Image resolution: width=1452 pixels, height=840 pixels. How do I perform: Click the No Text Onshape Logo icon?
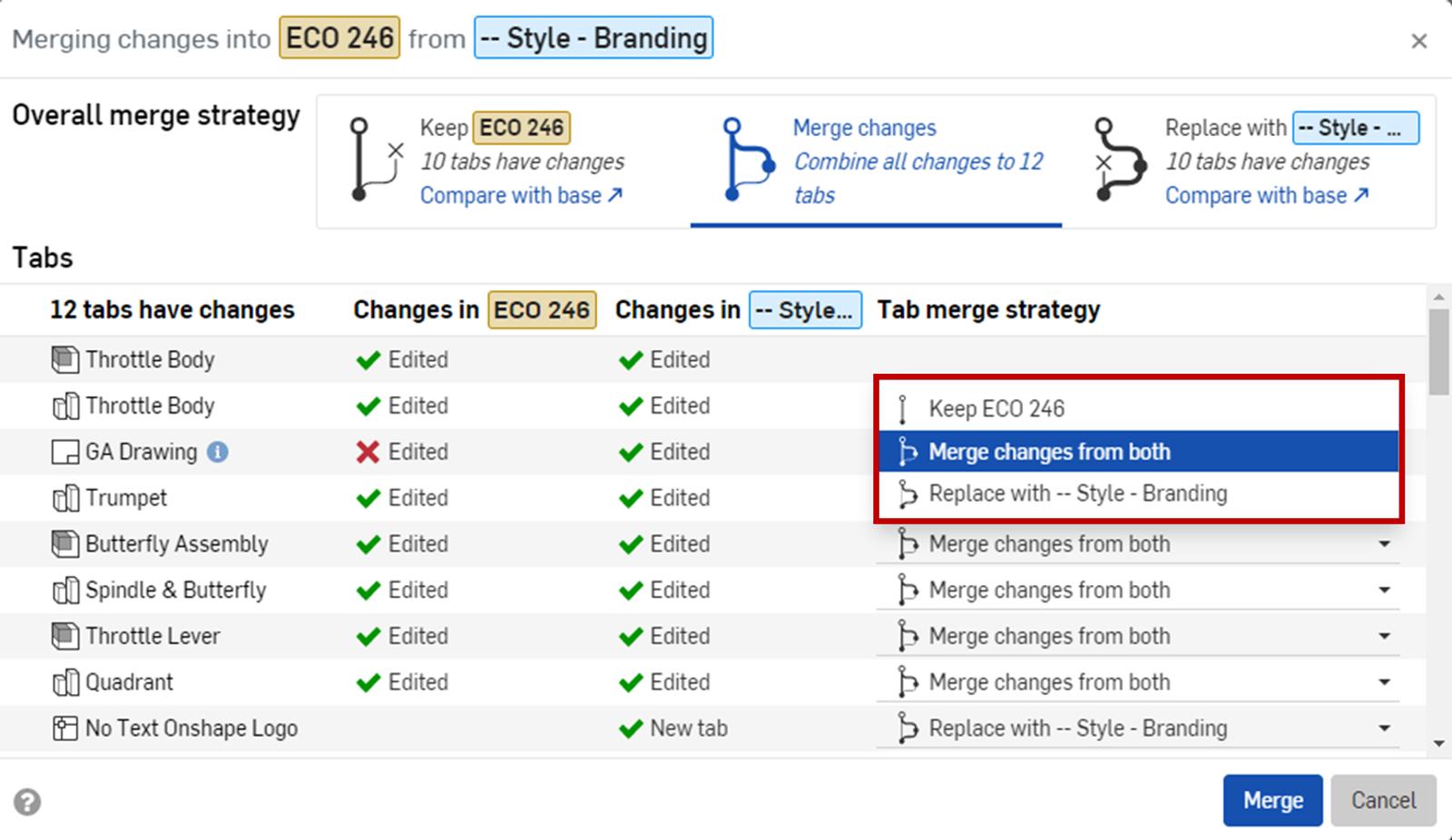coord(65,728)
